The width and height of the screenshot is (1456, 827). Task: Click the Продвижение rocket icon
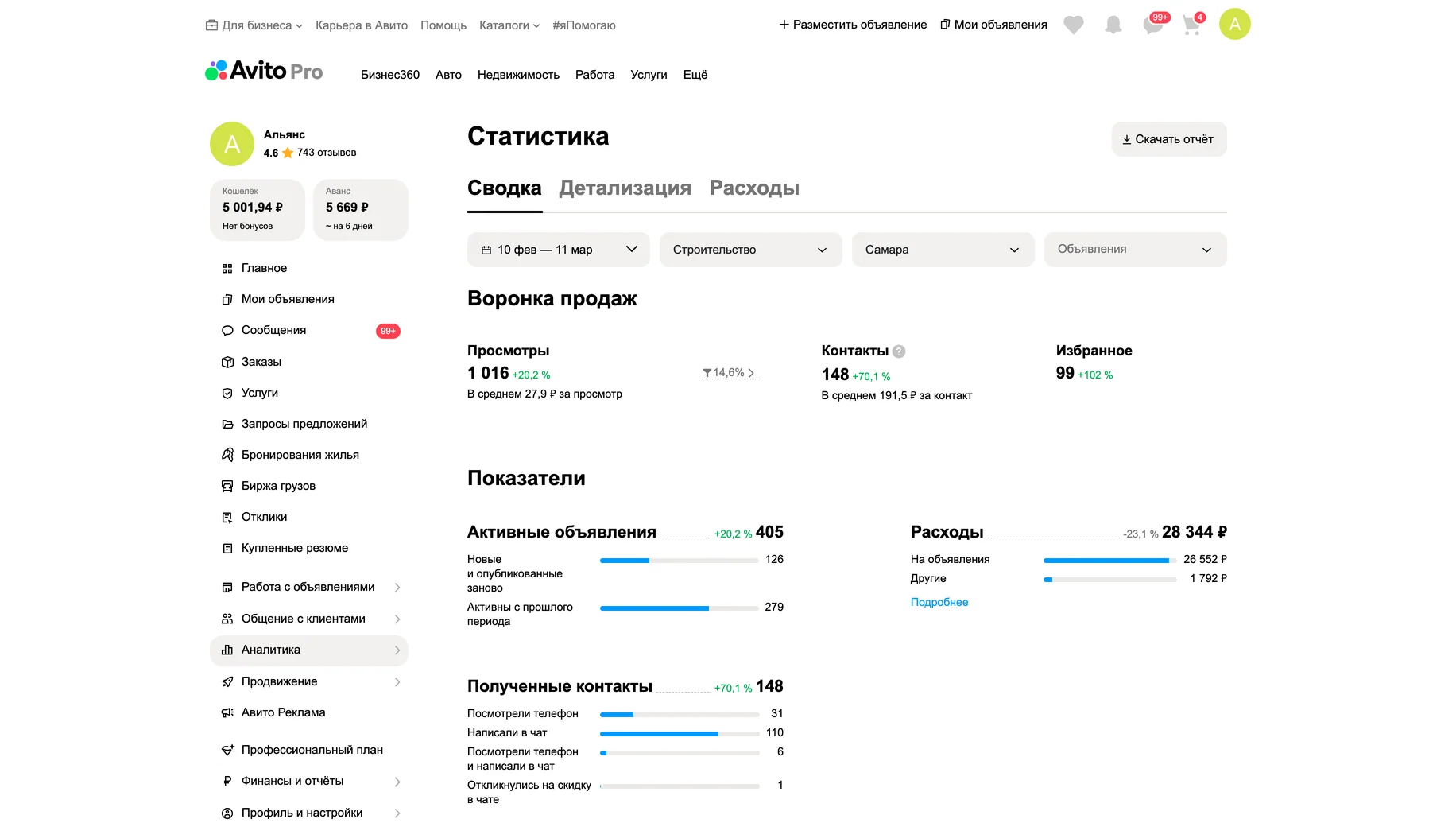click(x=227, y=681)
